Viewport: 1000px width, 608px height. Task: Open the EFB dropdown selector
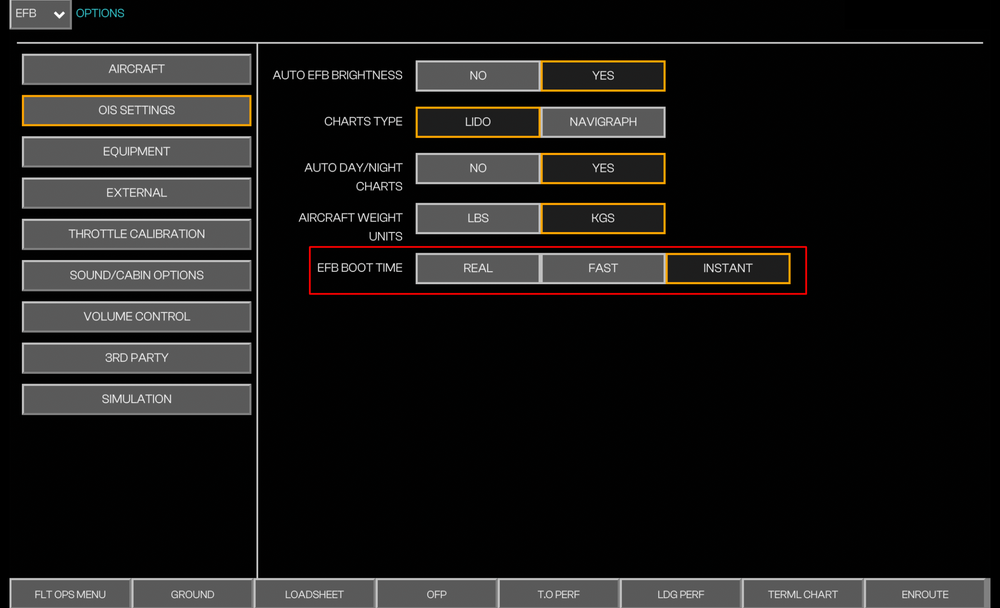pyautogui.click(x=40, y=14)
